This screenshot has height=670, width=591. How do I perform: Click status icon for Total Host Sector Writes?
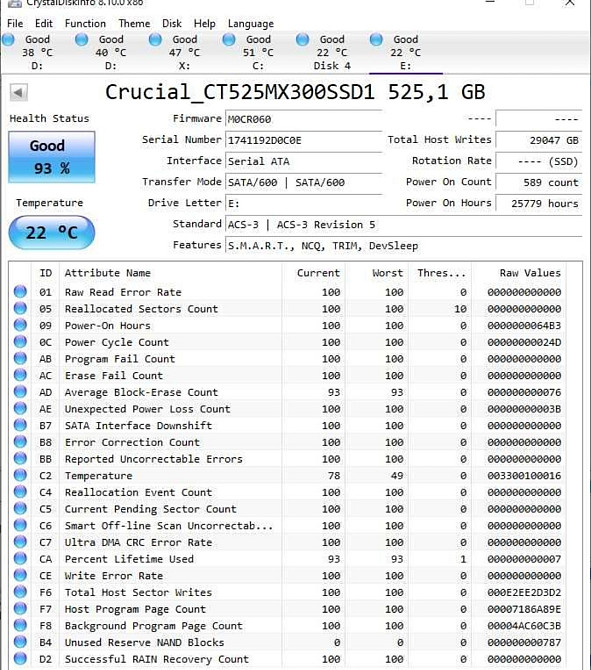(20, 592)
